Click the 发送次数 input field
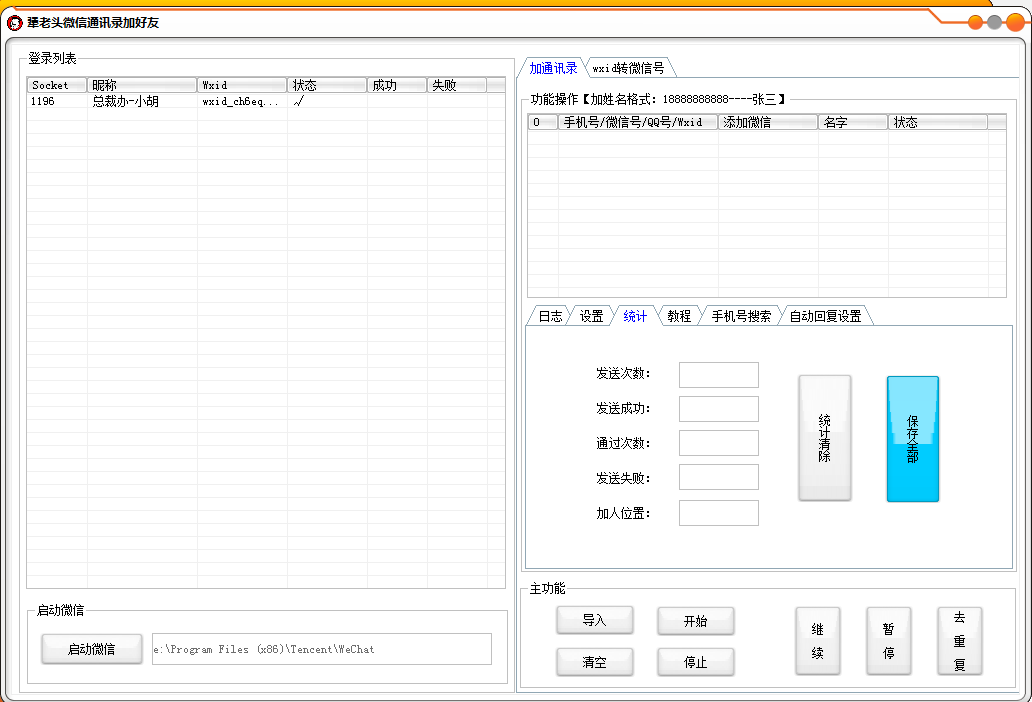Viewport: 1032px width, 702px height. 719,374
